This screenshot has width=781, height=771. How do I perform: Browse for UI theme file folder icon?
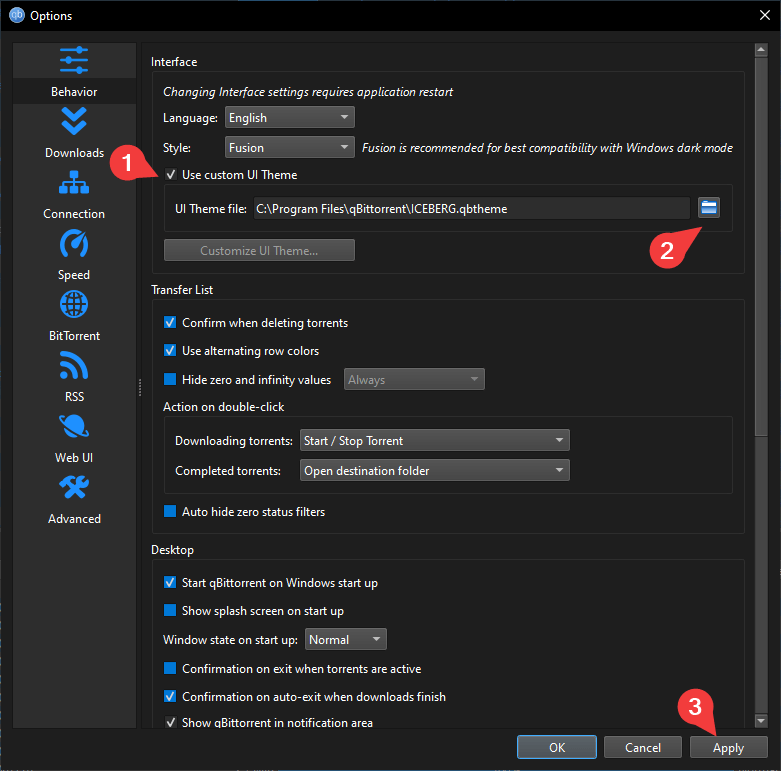tap(709, 208)
